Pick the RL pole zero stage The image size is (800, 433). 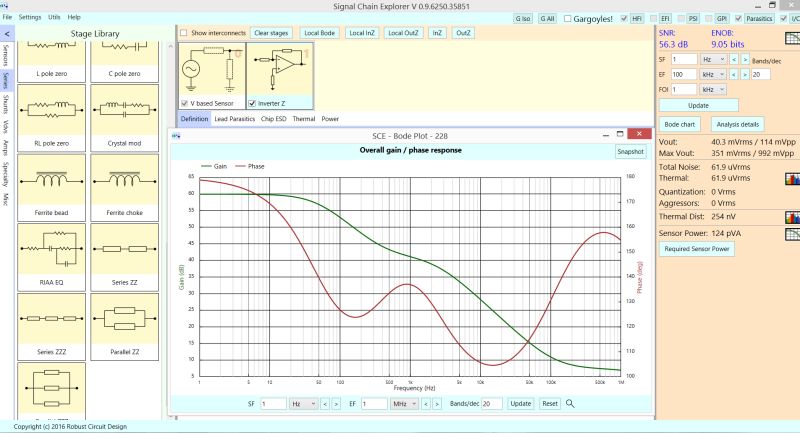click(52, 118)
